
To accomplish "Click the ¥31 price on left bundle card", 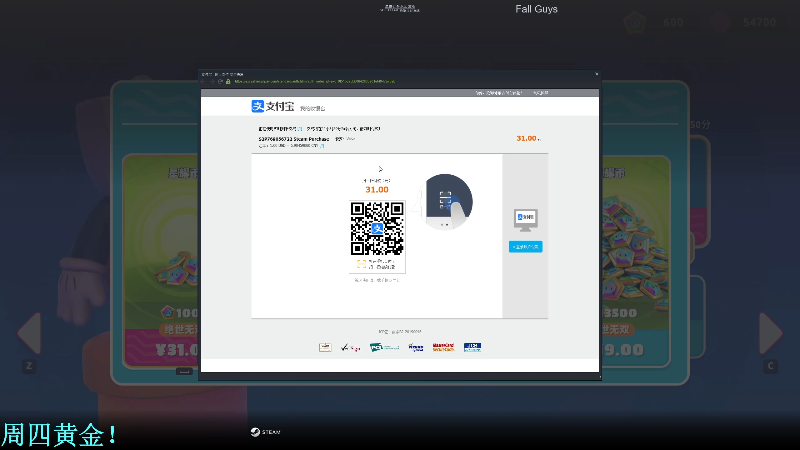I will 177,349.
